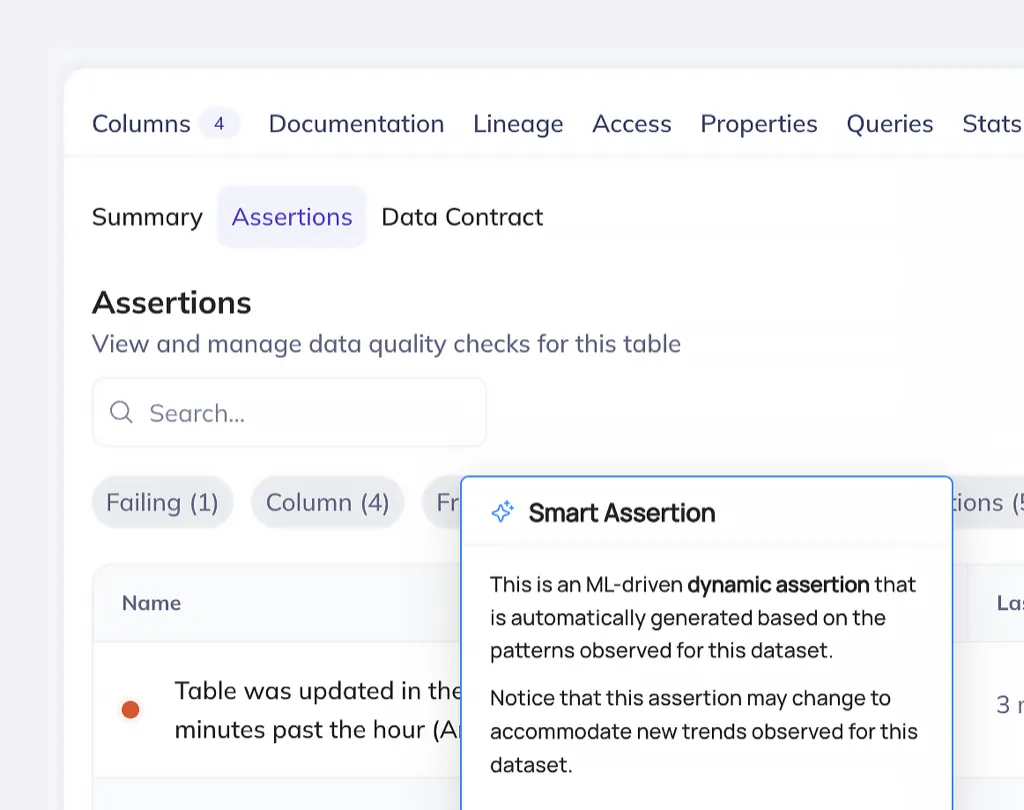Open the Data Contract sub-tab
This screenshot has width=1024, height=810.
[x=462, y=217]
